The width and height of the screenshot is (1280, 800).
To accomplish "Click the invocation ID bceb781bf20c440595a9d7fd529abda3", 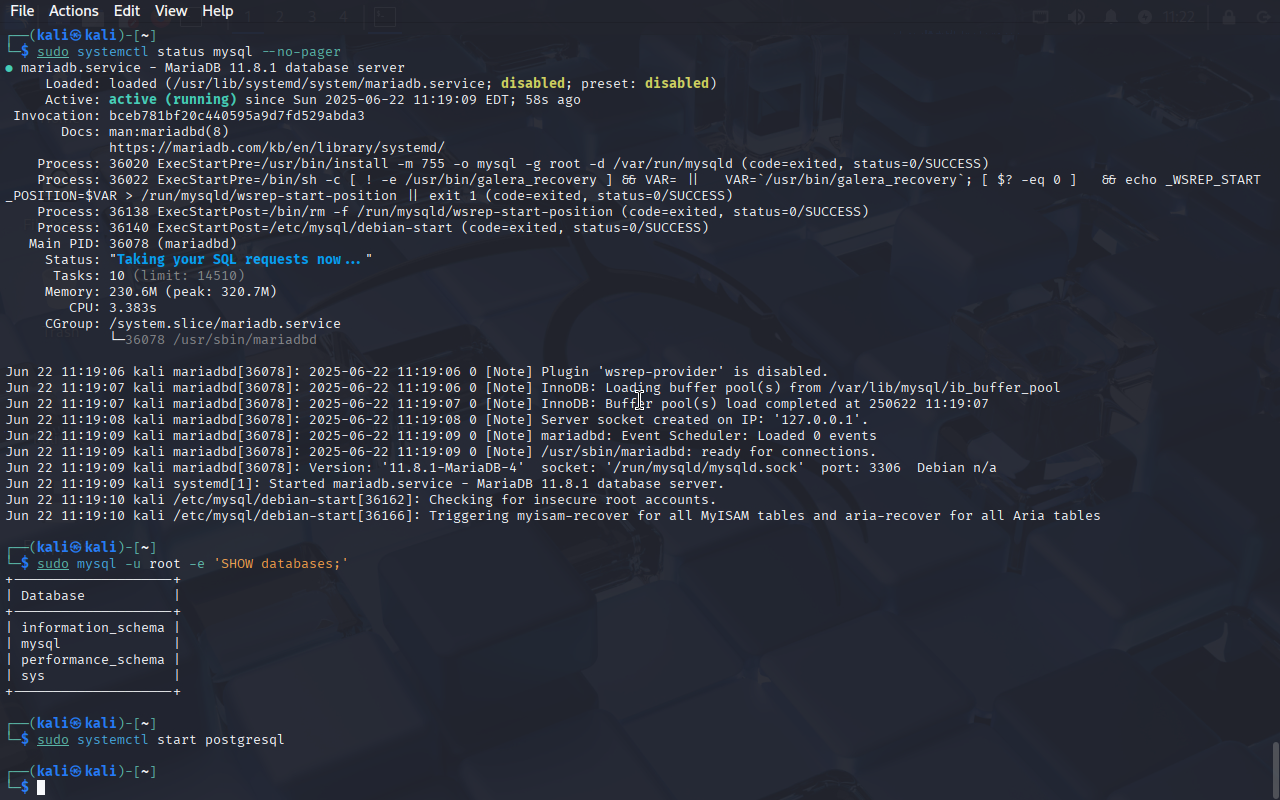I will point(237,116).
